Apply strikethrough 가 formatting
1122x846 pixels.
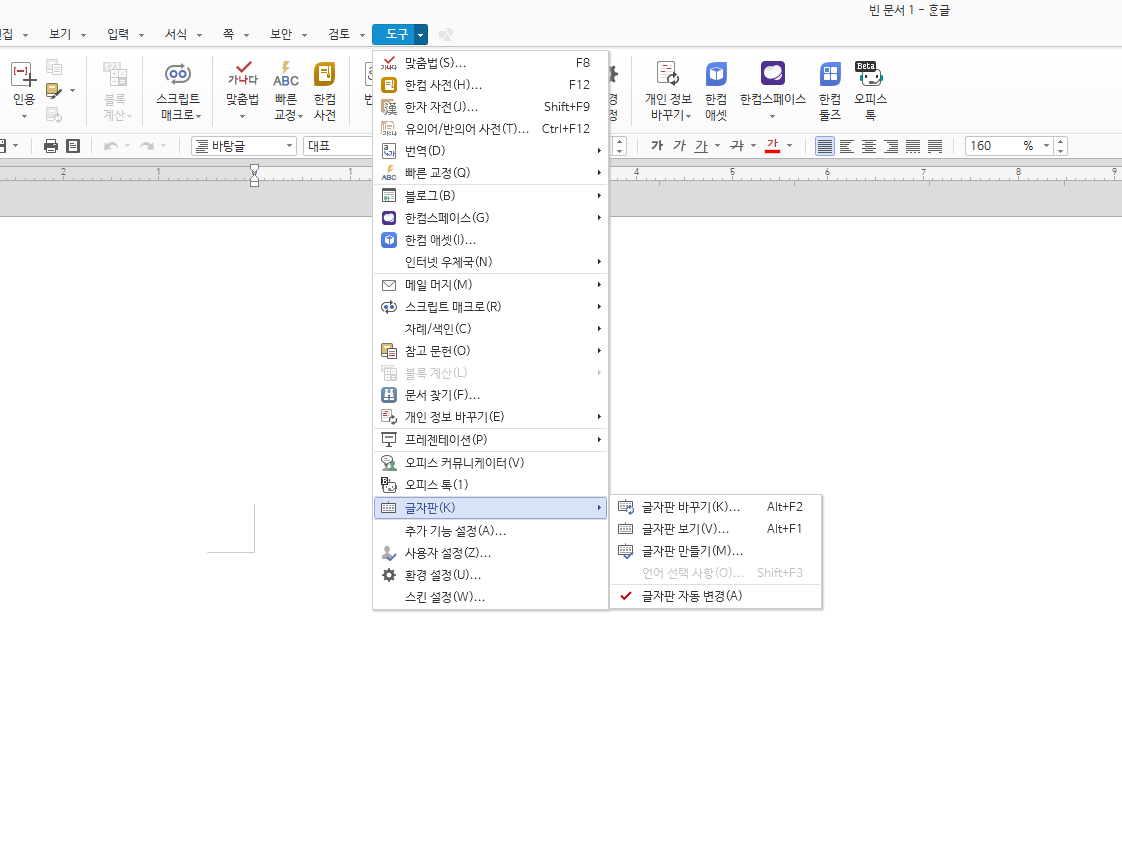click(737, 146)
